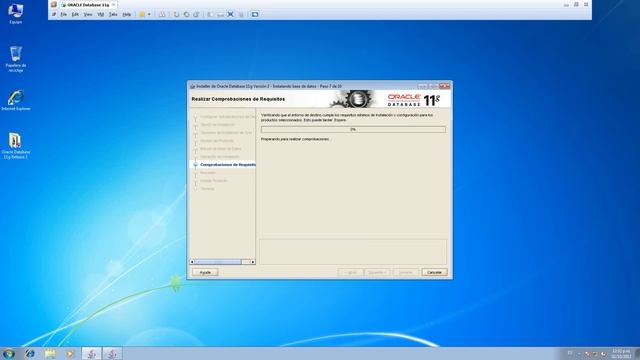Image resolution: width=640 pixels, height=360 pixels.
Task: Open Windows Media Player from the taskbar
Action: [x=70, y=353]
